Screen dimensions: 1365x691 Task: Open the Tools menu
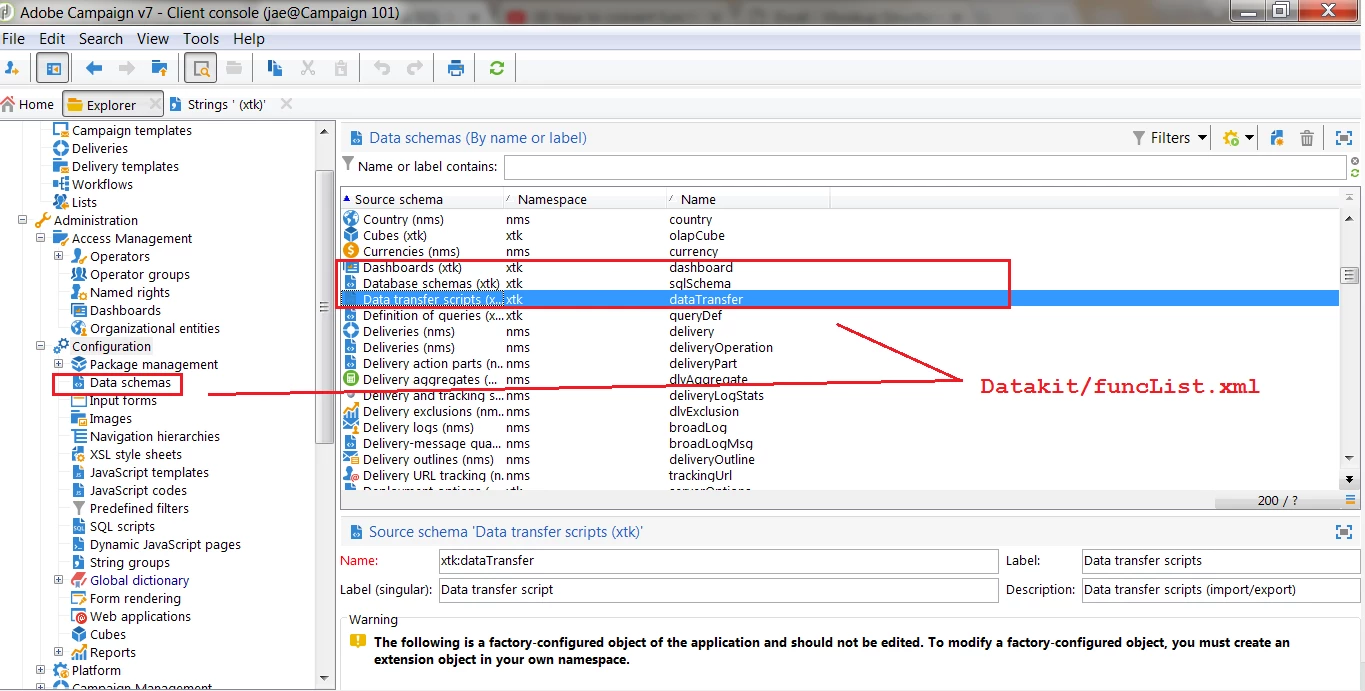(201, 39)
